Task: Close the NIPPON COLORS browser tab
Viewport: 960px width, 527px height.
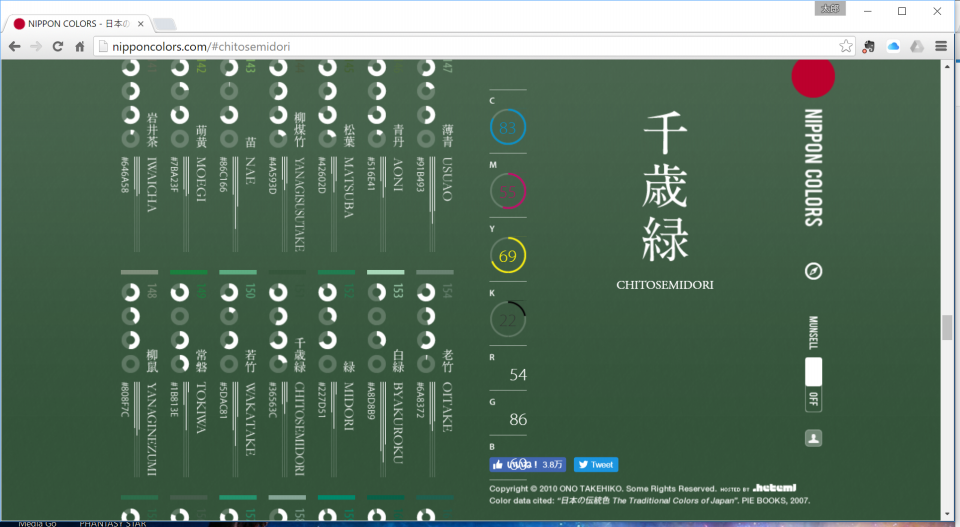Action: pyautogui.click(x=140, y=24)
